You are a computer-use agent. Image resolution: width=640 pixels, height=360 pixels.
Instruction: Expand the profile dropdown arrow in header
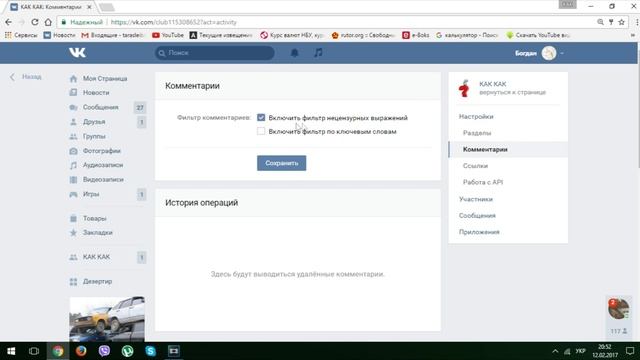562,53
